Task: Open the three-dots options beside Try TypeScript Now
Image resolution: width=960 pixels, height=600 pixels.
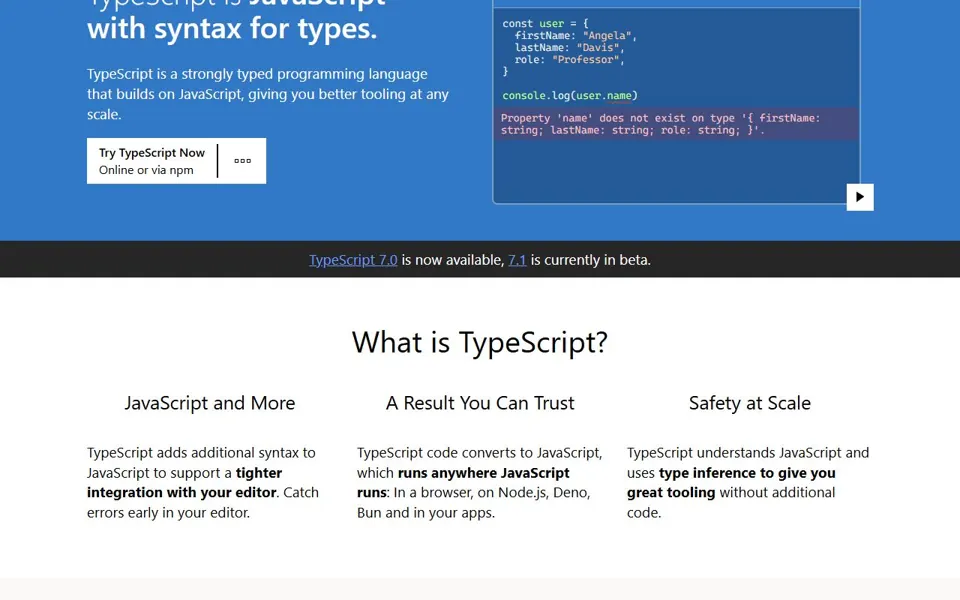Action: (x=242, y=161)
